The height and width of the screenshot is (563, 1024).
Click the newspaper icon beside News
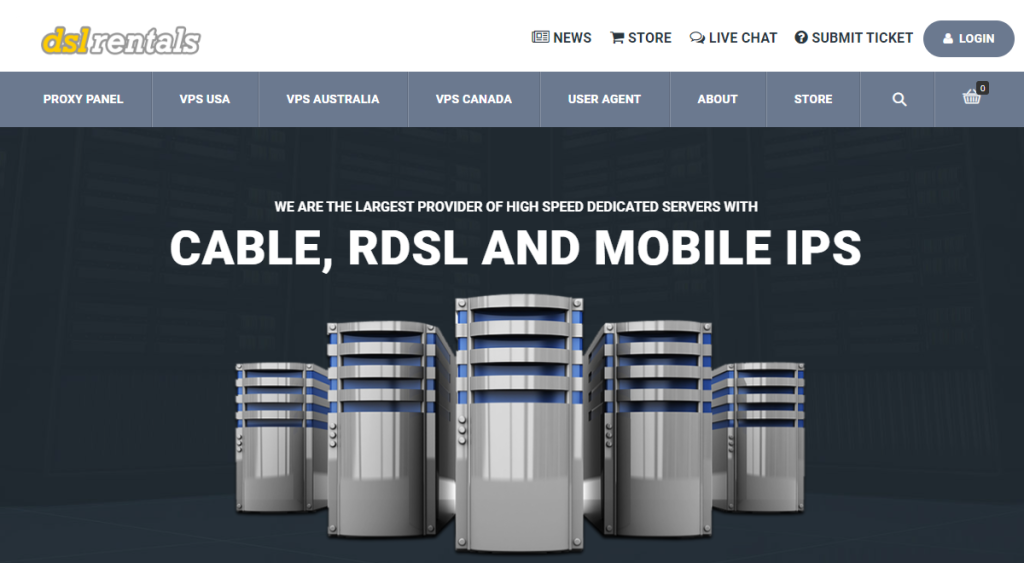(x=540, y=38)
